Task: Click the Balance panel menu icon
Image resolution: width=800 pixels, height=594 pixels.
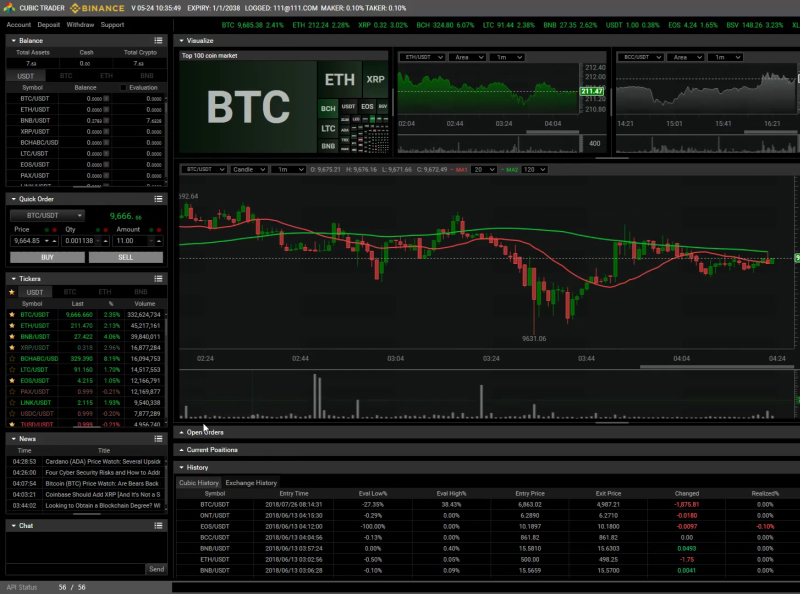Action: coord(159,40)
